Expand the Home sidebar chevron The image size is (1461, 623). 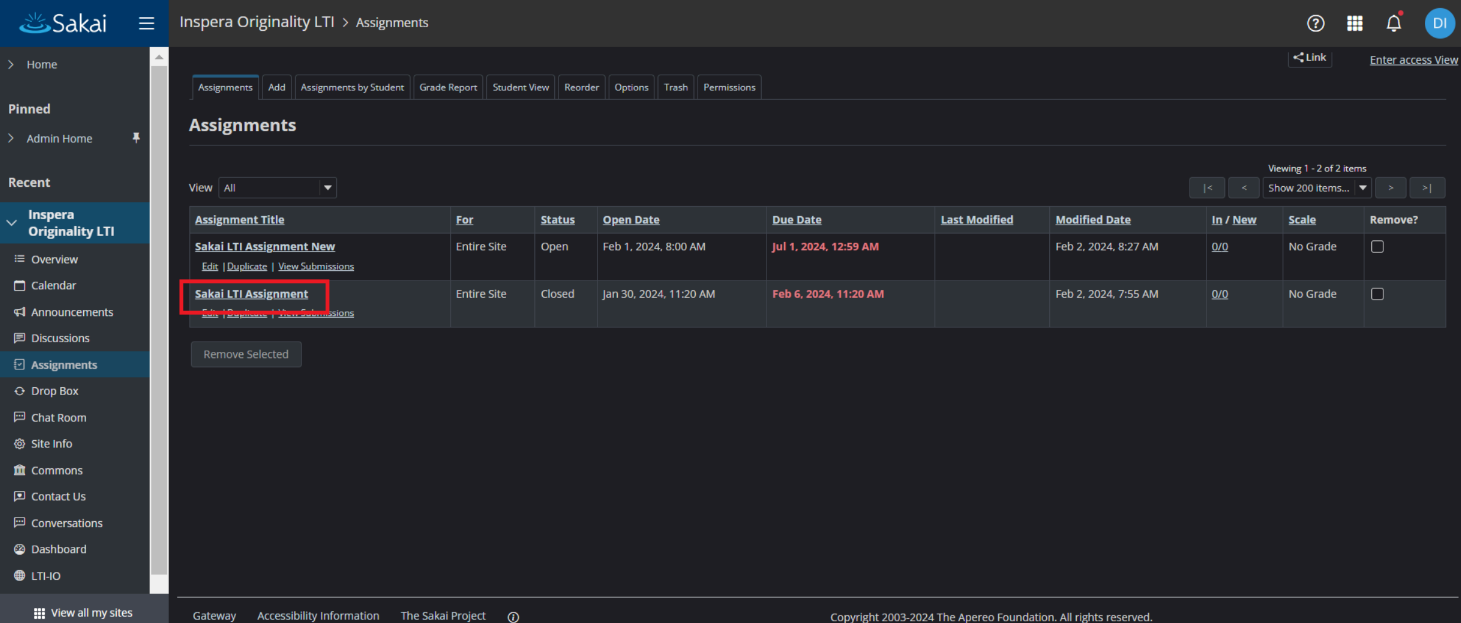pos(11,64)
